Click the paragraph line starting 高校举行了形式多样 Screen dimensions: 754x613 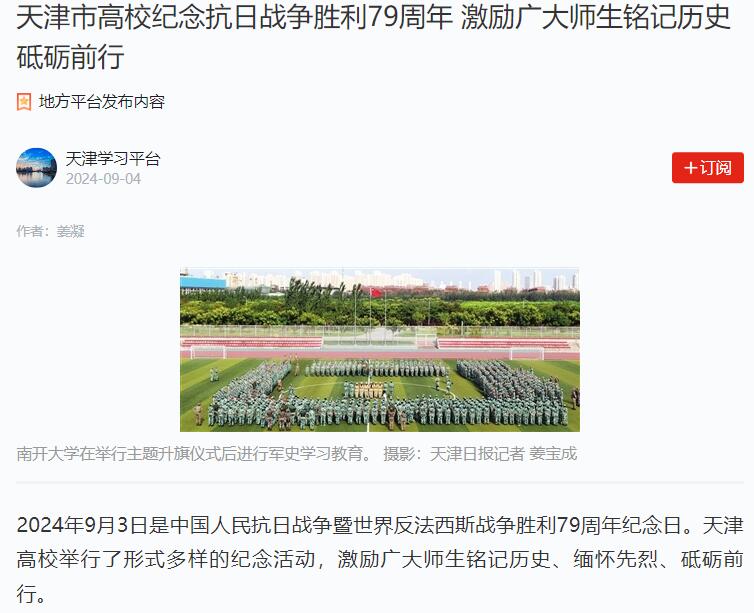tap(380, 559)
